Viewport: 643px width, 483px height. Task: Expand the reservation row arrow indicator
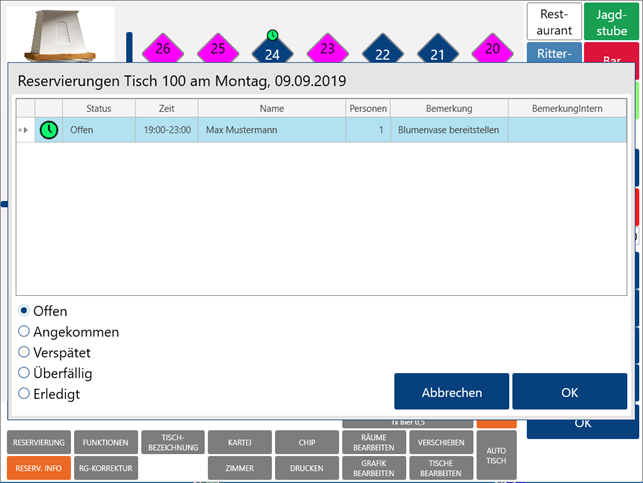click(x=25, y=130)
